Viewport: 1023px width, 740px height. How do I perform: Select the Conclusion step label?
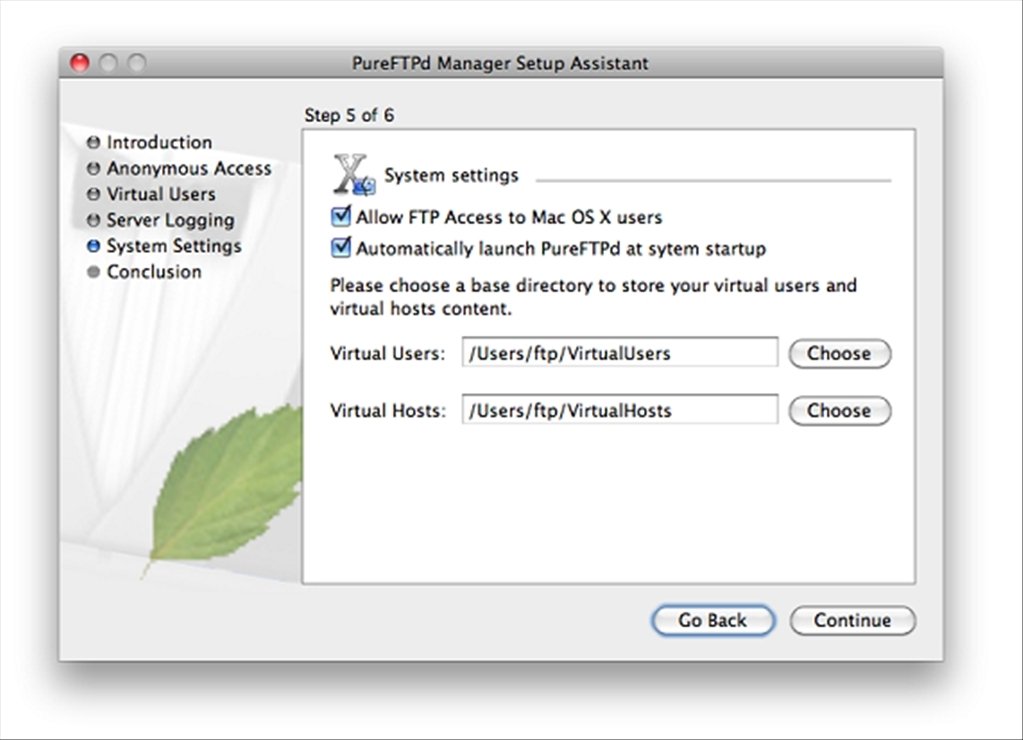point(154,271)
